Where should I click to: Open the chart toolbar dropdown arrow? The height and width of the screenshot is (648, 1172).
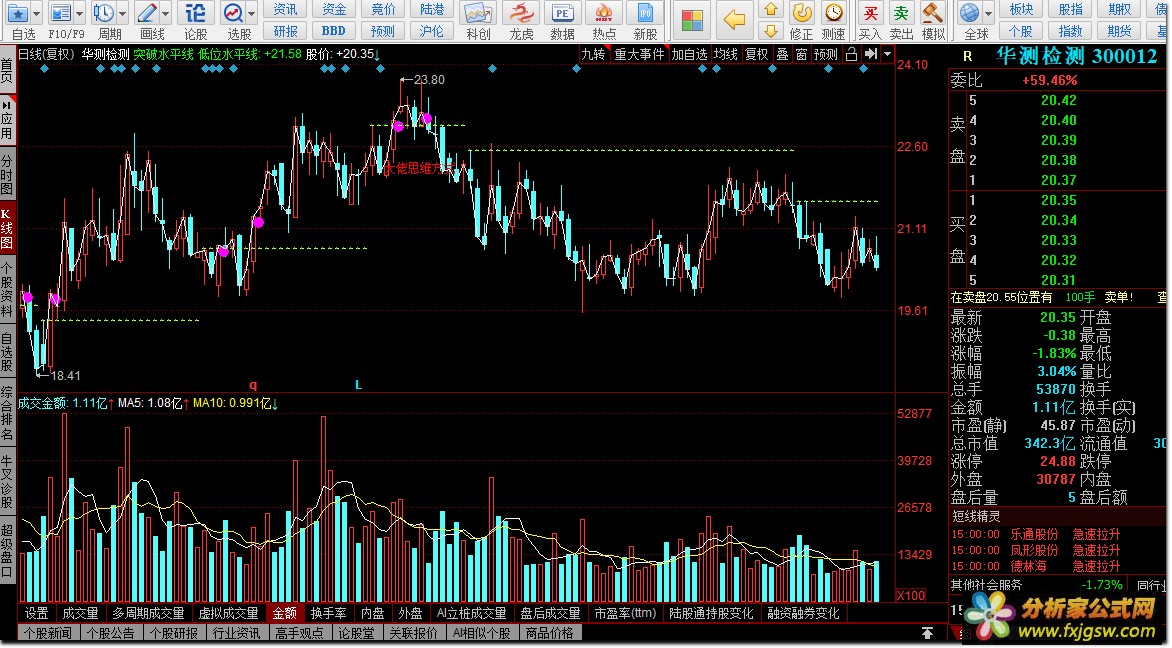[x=887, y=54]
